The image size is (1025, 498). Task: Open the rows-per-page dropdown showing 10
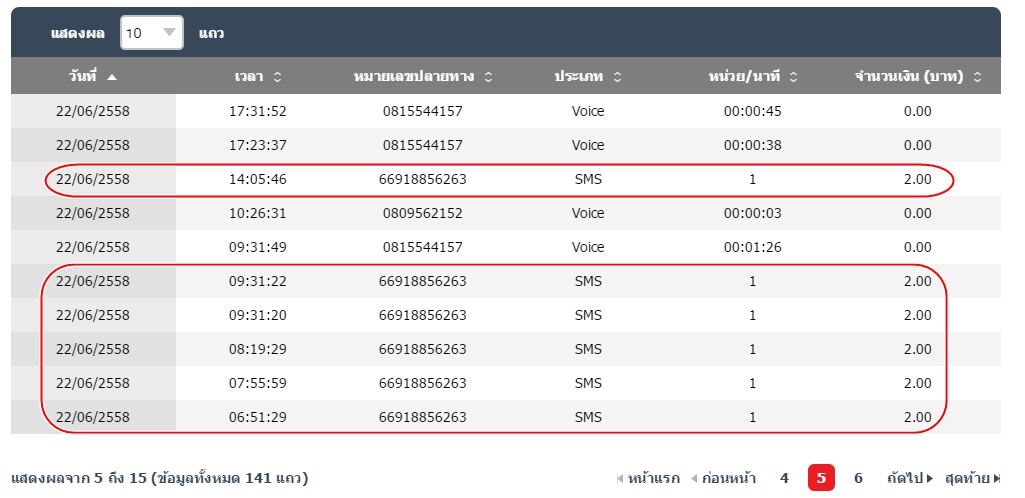pos(152,33)
